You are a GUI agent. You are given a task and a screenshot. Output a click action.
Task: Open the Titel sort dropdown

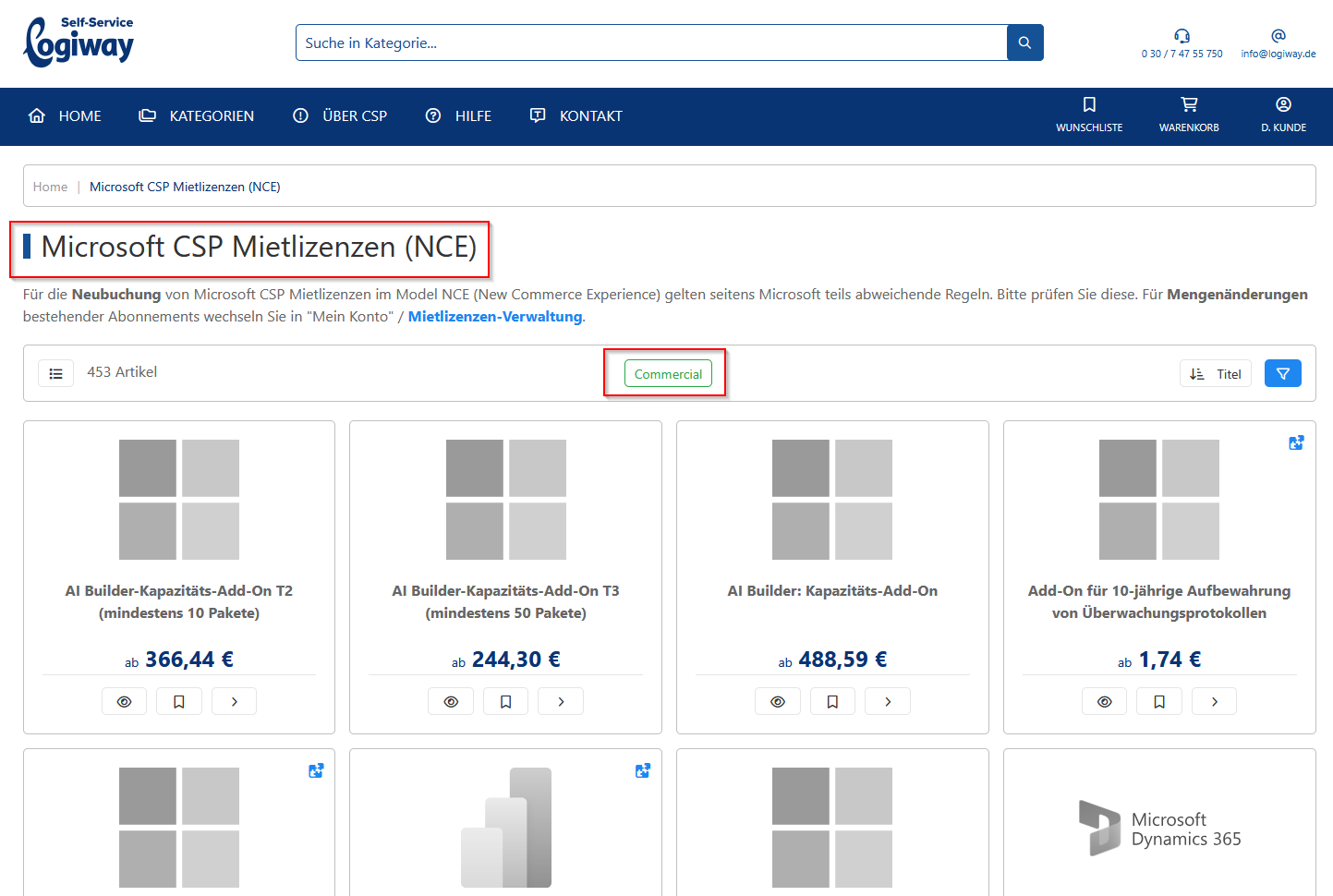click(x=1215, y=374)
